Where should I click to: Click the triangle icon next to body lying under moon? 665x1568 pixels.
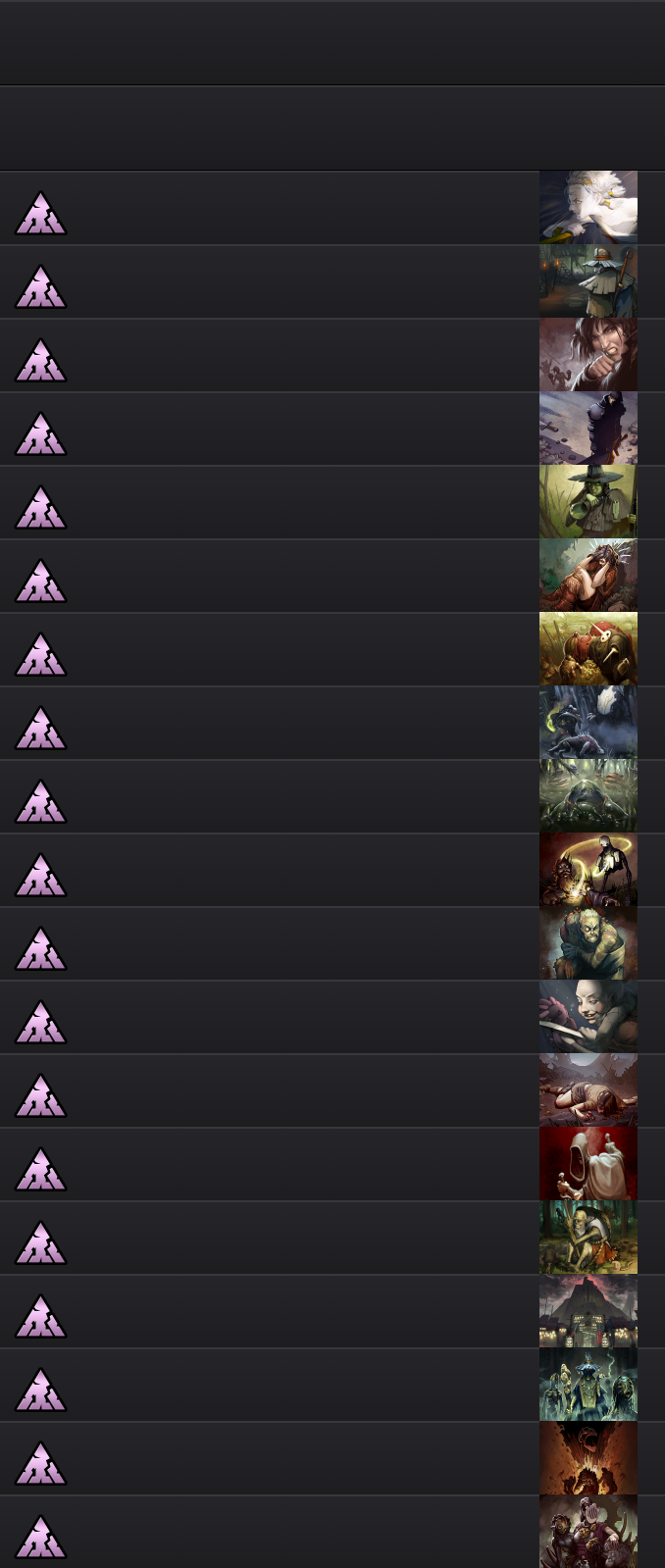coord(40,1096)
